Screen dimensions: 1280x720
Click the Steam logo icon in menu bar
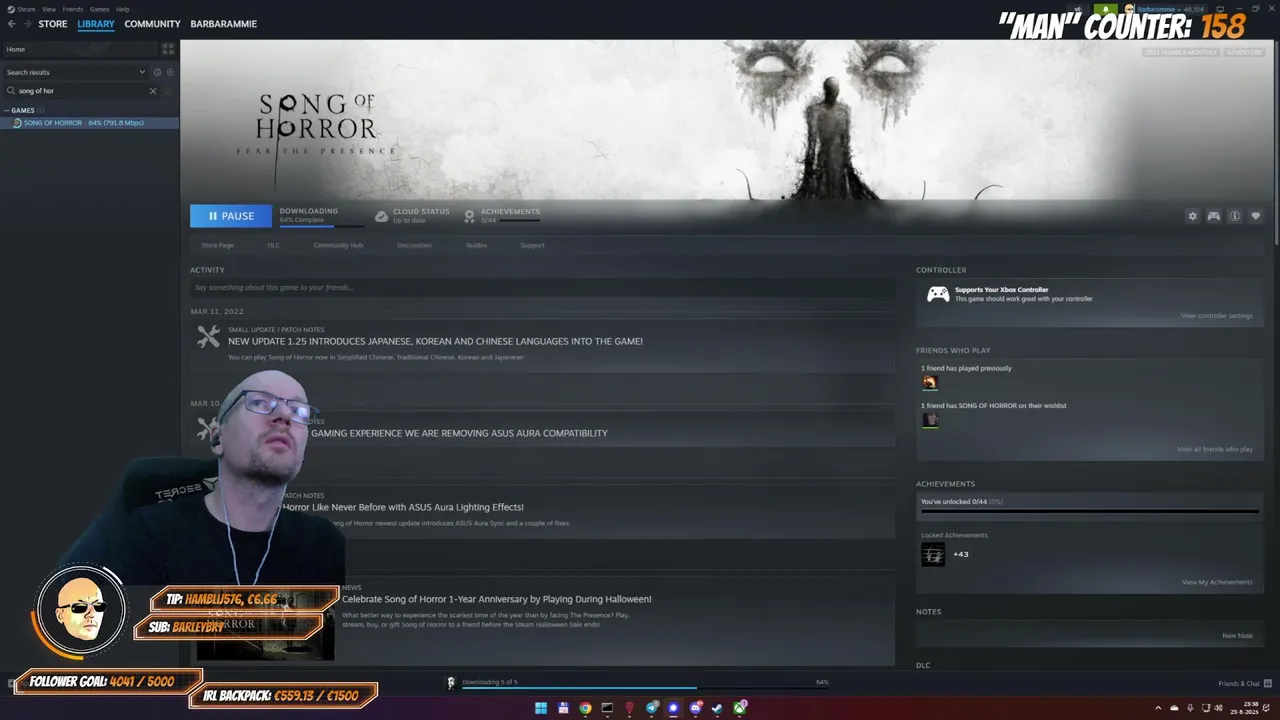point(11,9)
